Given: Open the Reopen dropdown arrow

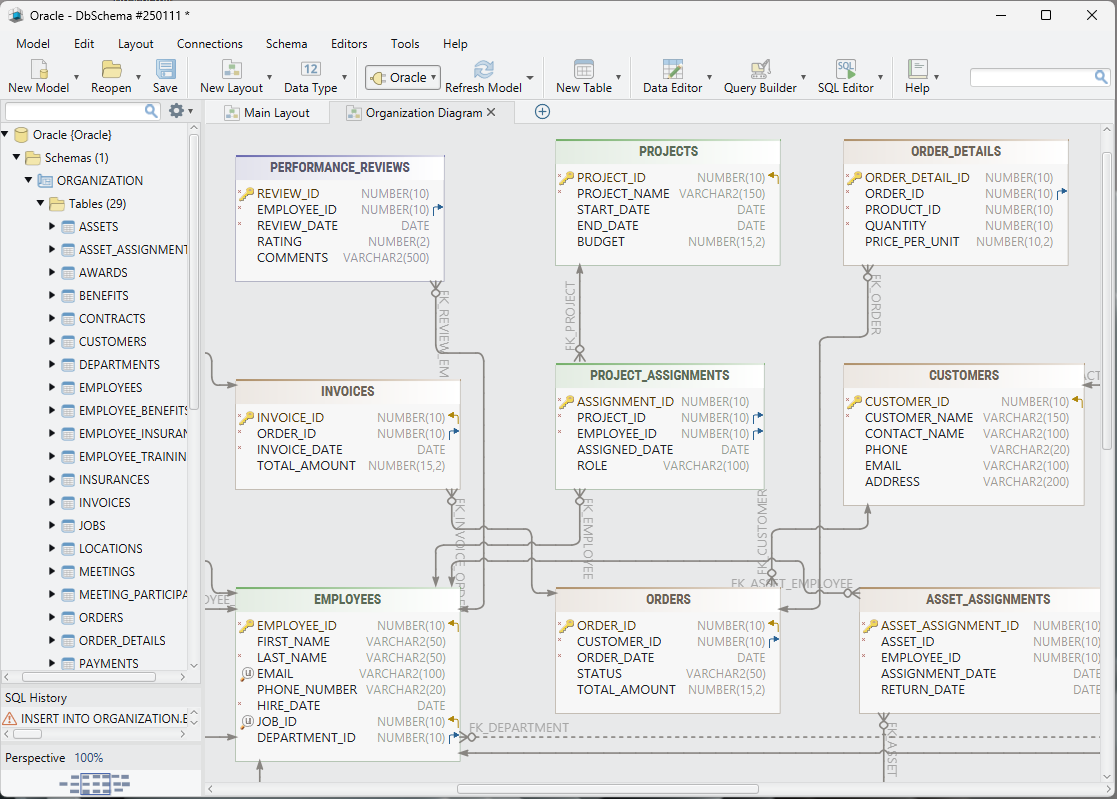Looking at the screenshot, I should tap(138, 78).
